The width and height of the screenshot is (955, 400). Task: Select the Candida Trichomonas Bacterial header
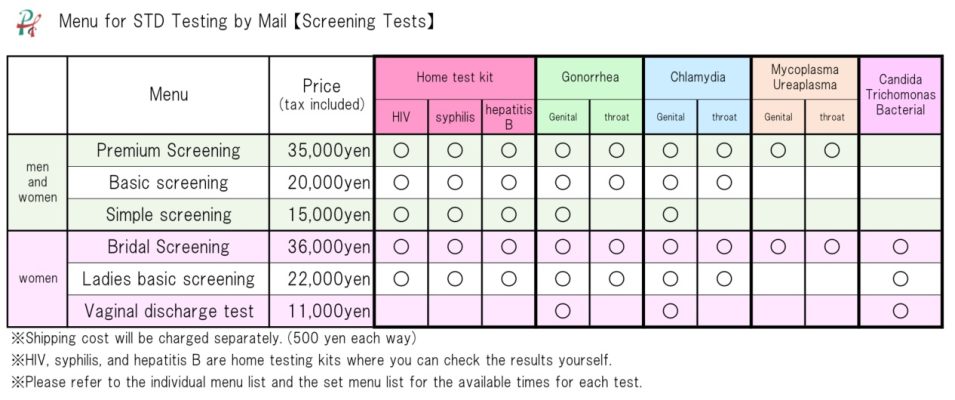900,95
